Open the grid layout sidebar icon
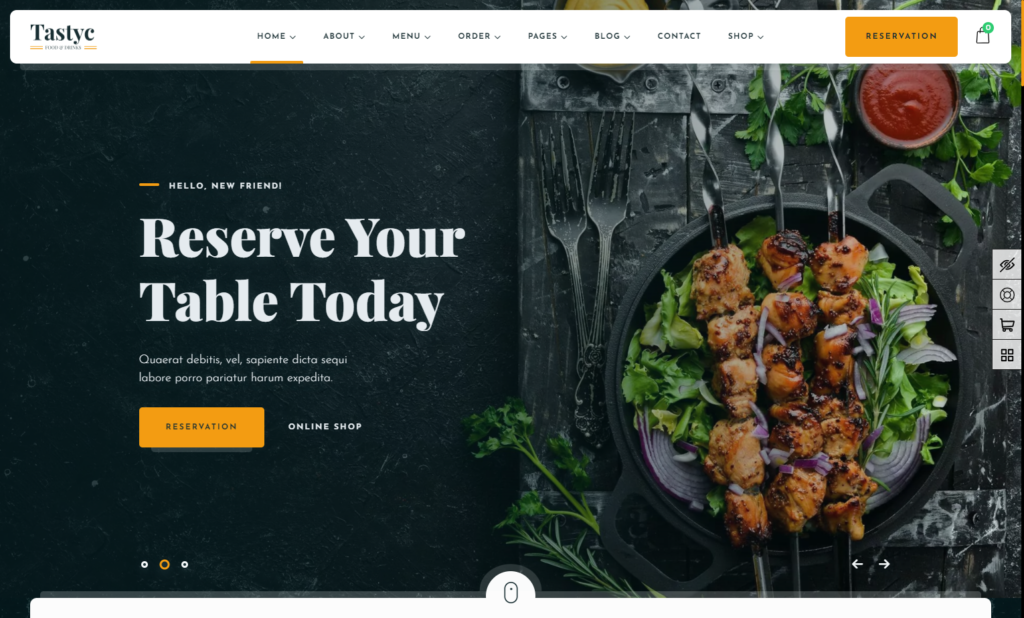Viewport: 1024px width, 618px height. pos(1007,355)
